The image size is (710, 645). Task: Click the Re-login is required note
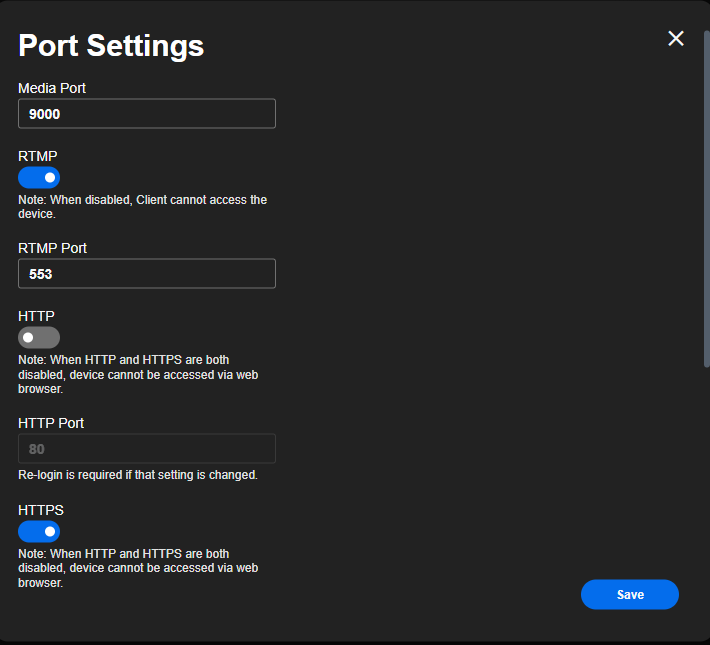(138, 475)
